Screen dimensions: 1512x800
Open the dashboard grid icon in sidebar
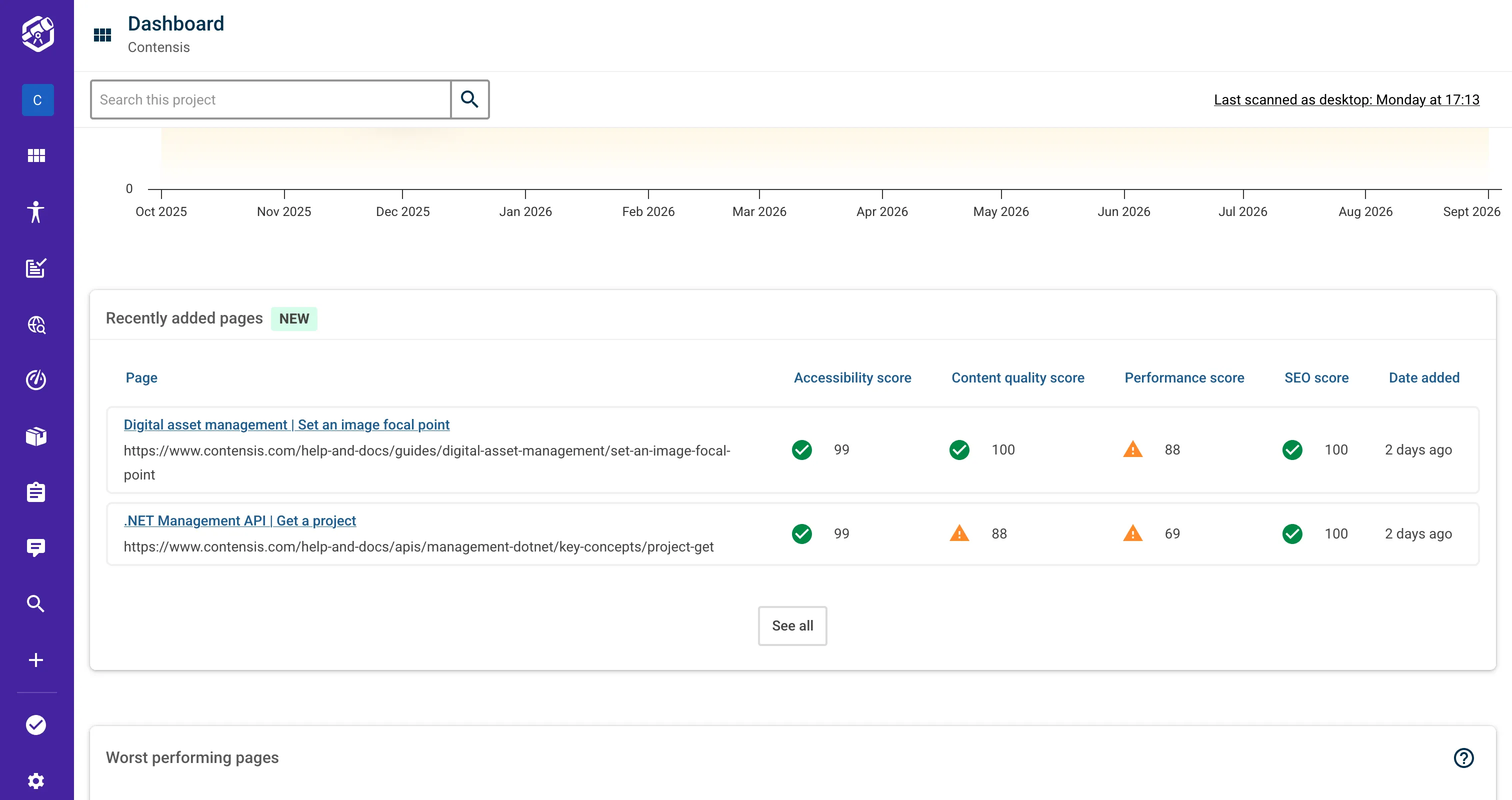tap(36, 155)
